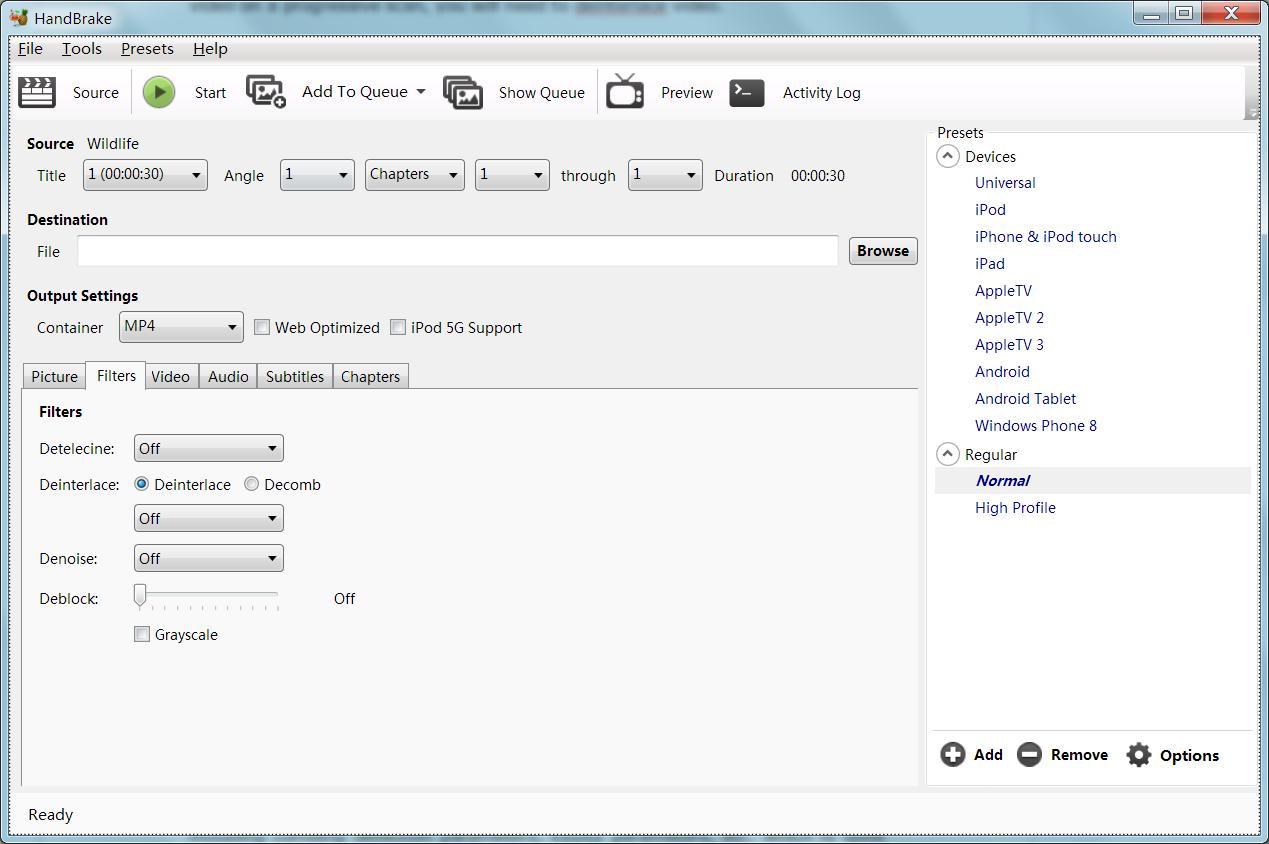Screen dimensions: 1269x844
Task: Select the Filters tab
Action: (116, 375)
